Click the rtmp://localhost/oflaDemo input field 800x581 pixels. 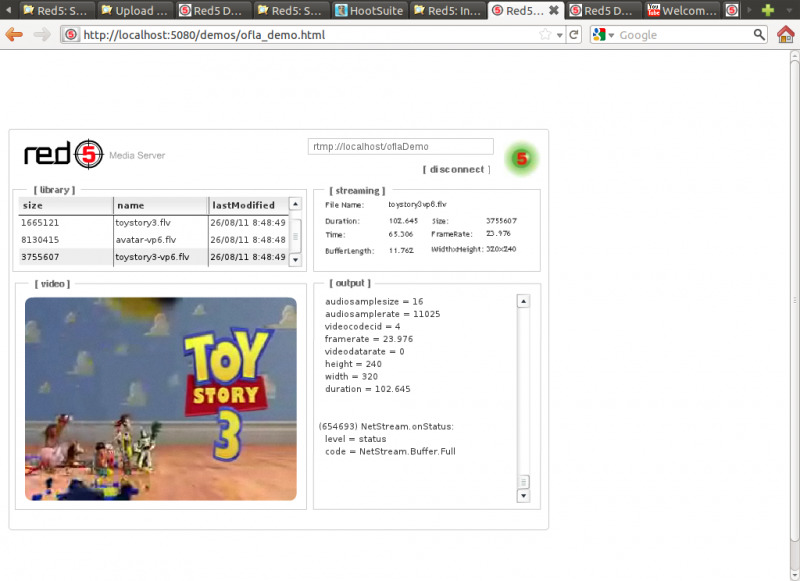tap(400, 145)
